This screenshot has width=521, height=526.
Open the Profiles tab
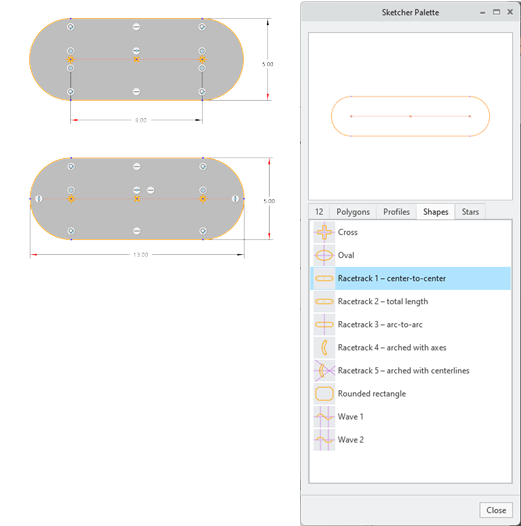coord(396,212)
